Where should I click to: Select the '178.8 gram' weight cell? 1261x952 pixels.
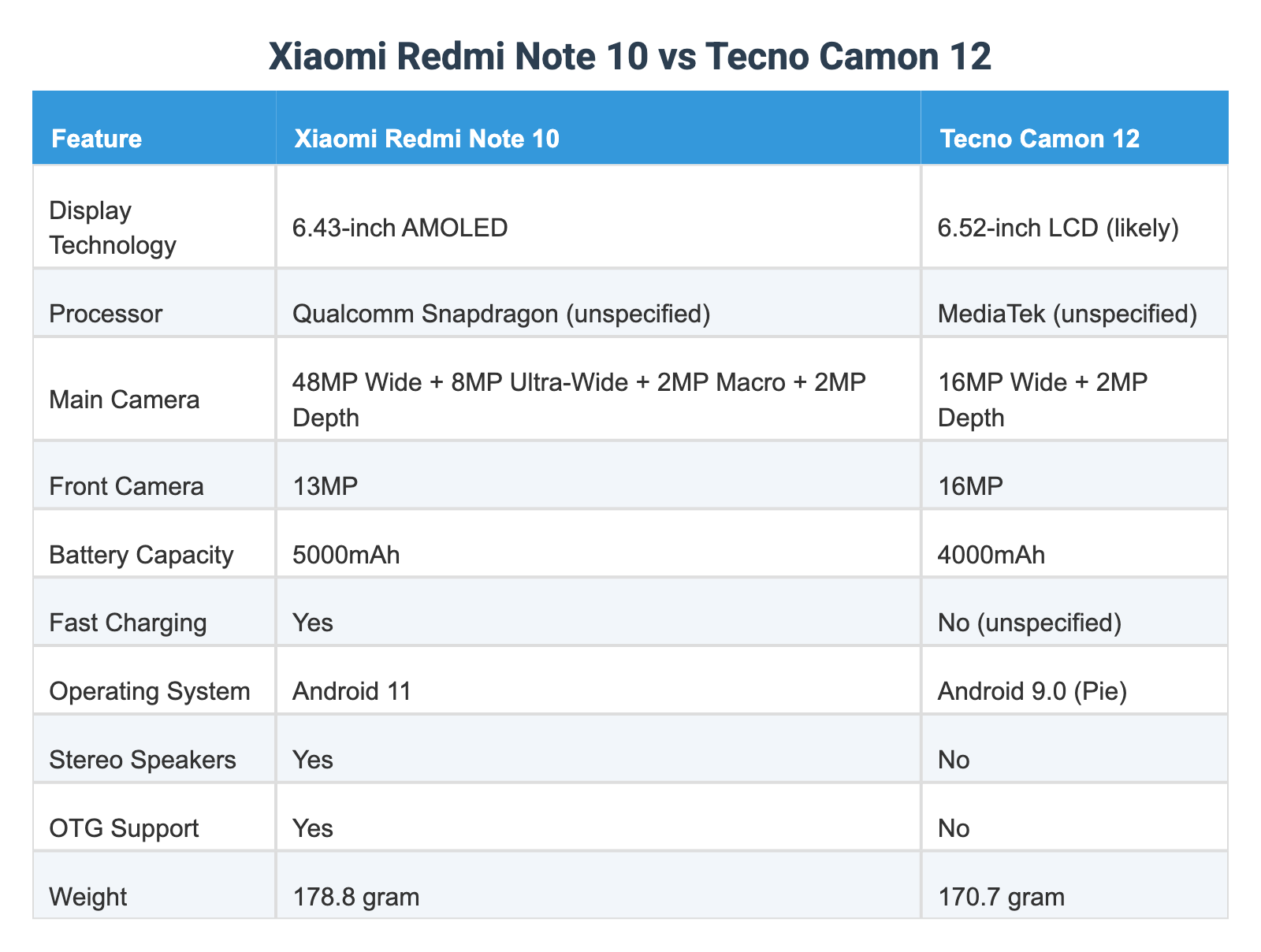(x=355, y=897)
